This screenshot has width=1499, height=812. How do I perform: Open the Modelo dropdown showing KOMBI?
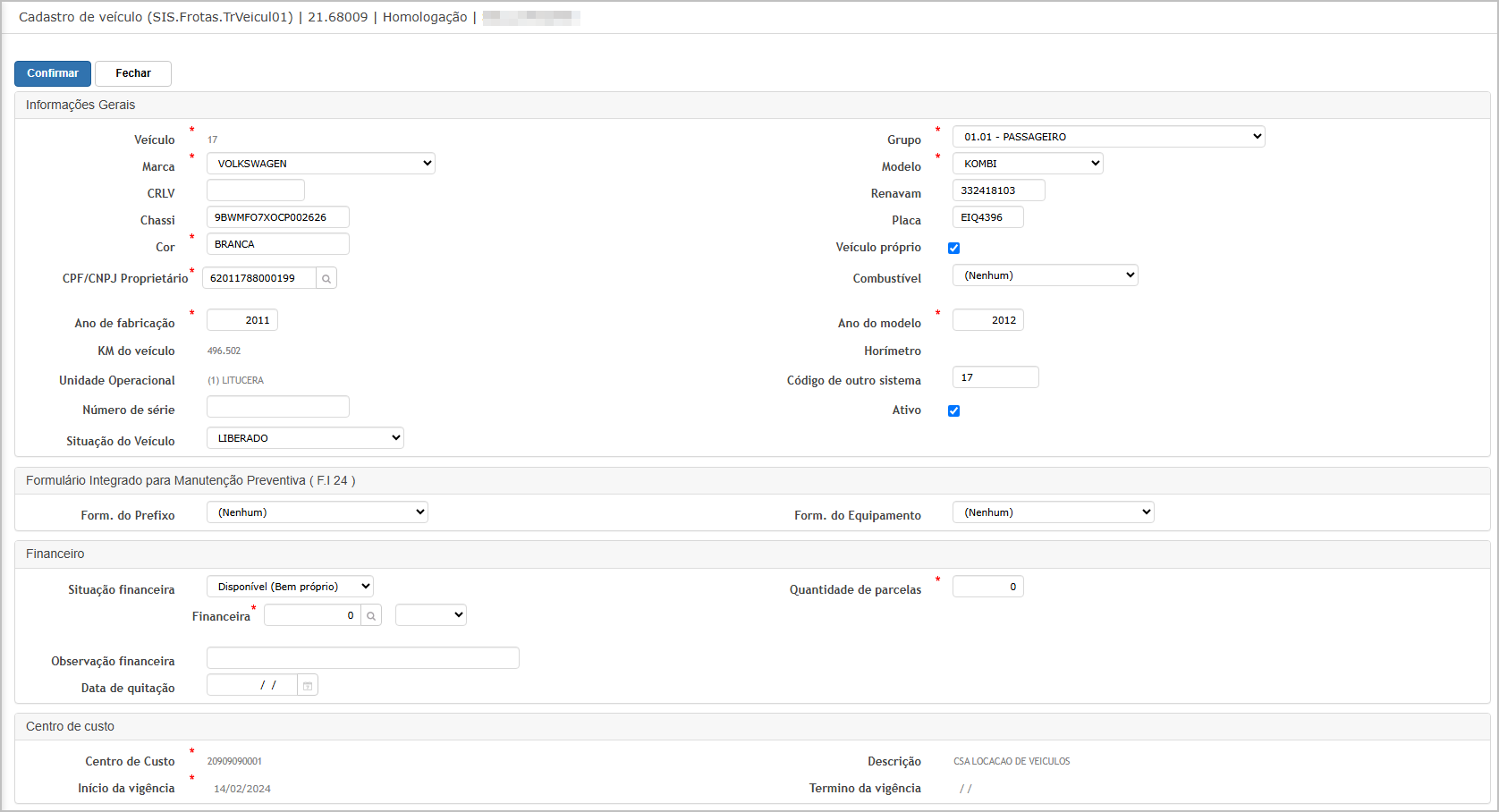[x=1028, y=164]
